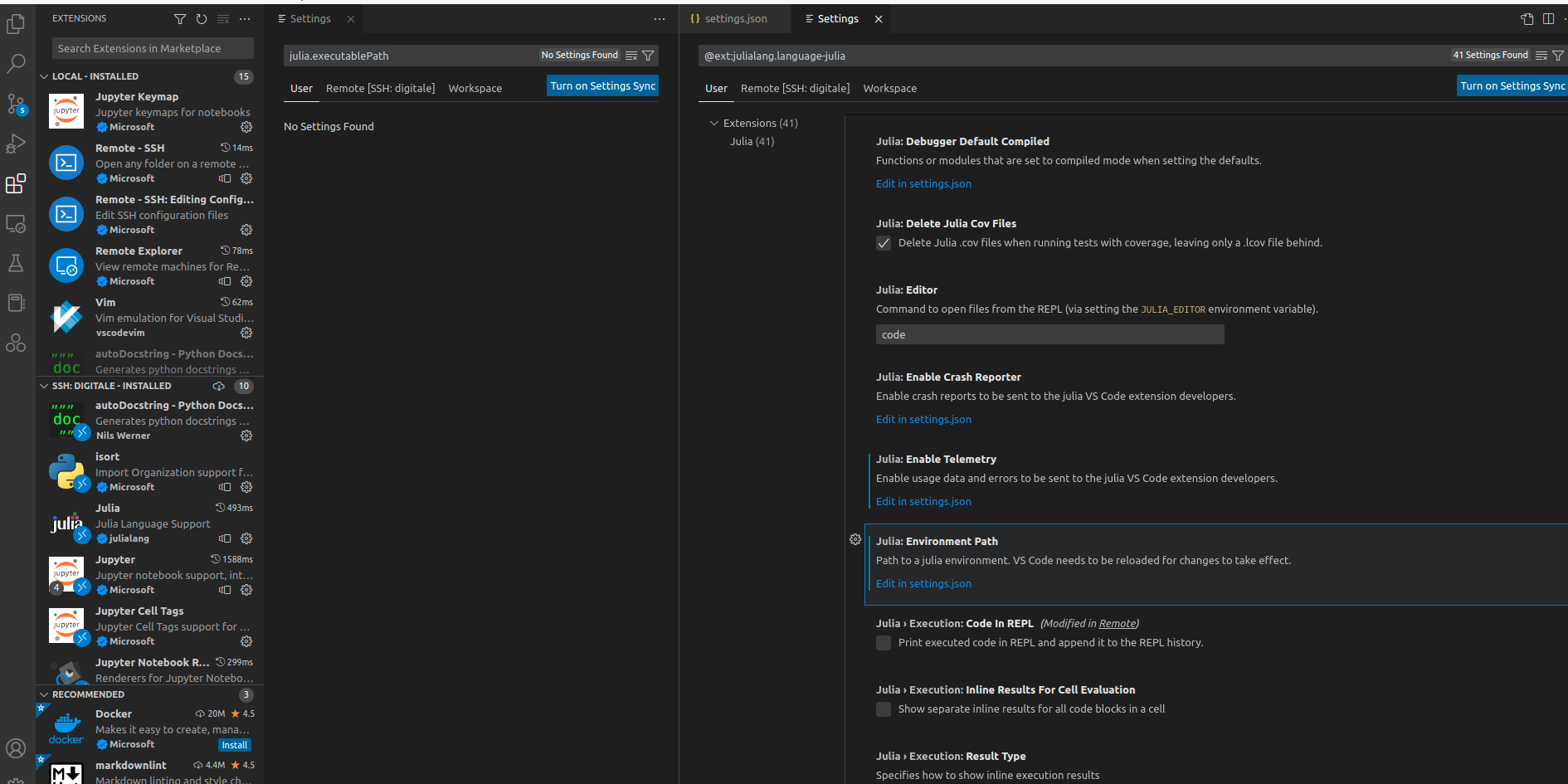Open manage gear for Remote - SSH extension

(x=246, y=178)
